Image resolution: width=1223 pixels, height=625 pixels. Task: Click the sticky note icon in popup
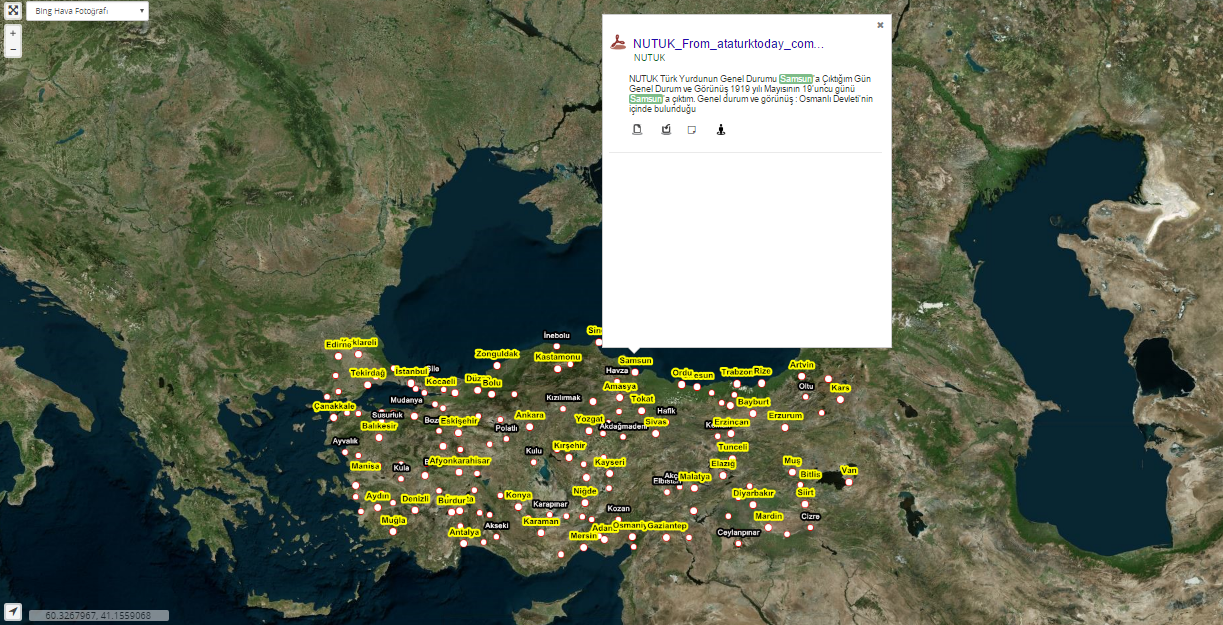(691, 130)
